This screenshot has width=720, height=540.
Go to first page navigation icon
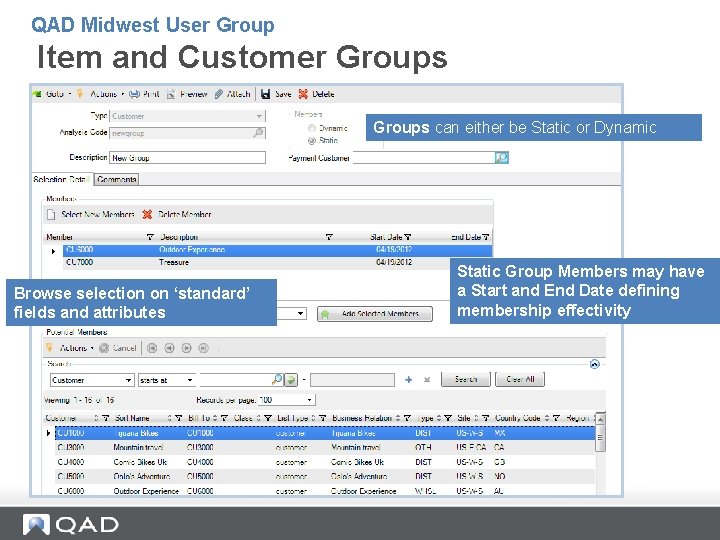pyautogui.click(x=152, y=348)
